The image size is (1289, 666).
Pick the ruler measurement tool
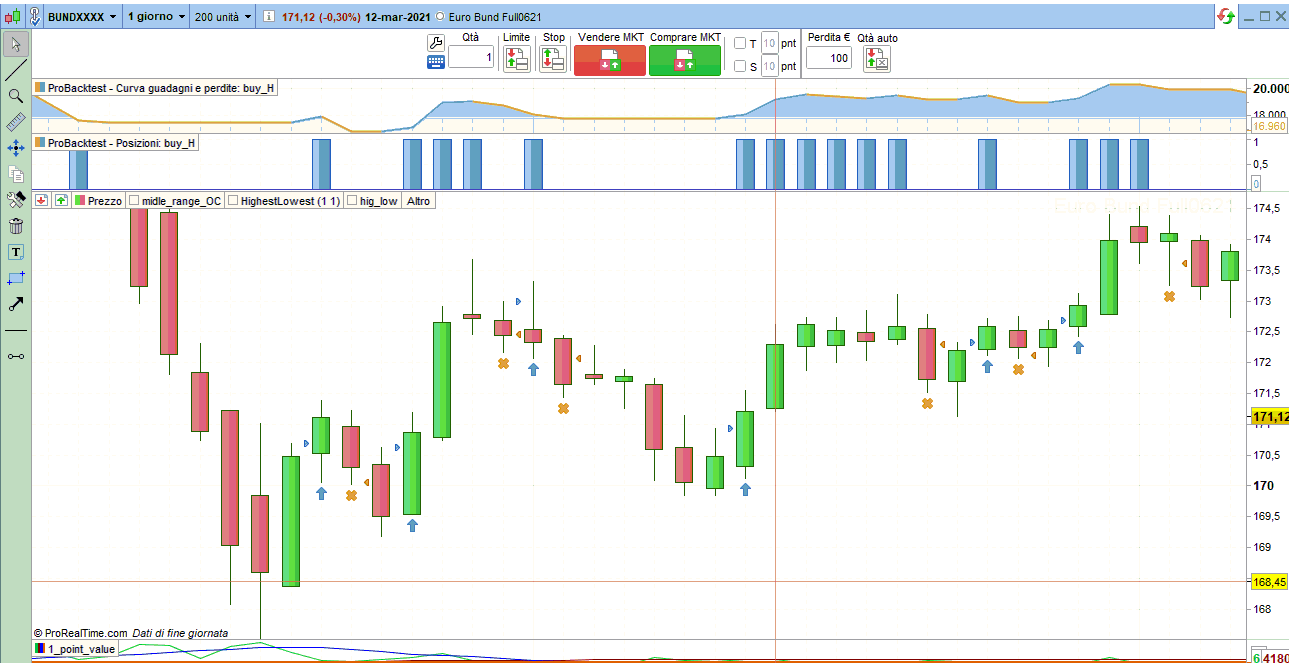click(16, 122)
